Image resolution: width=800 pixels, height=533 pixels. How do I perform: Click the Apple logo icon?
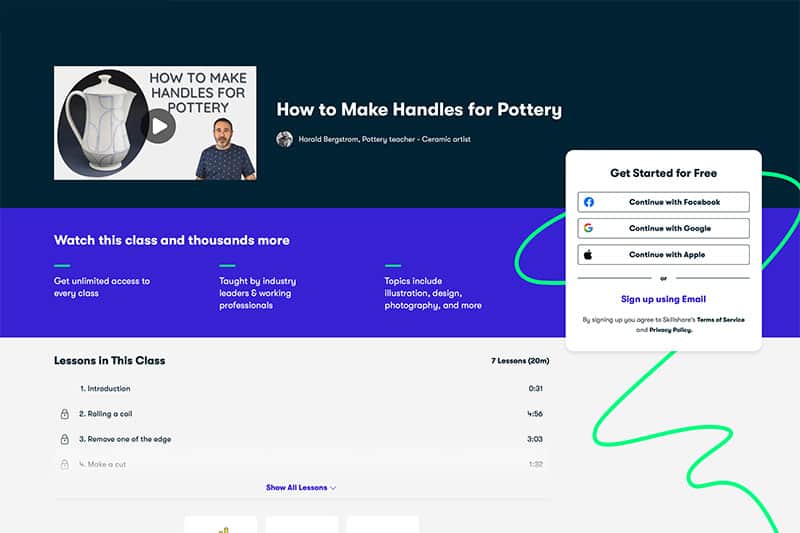click(588, 254)
